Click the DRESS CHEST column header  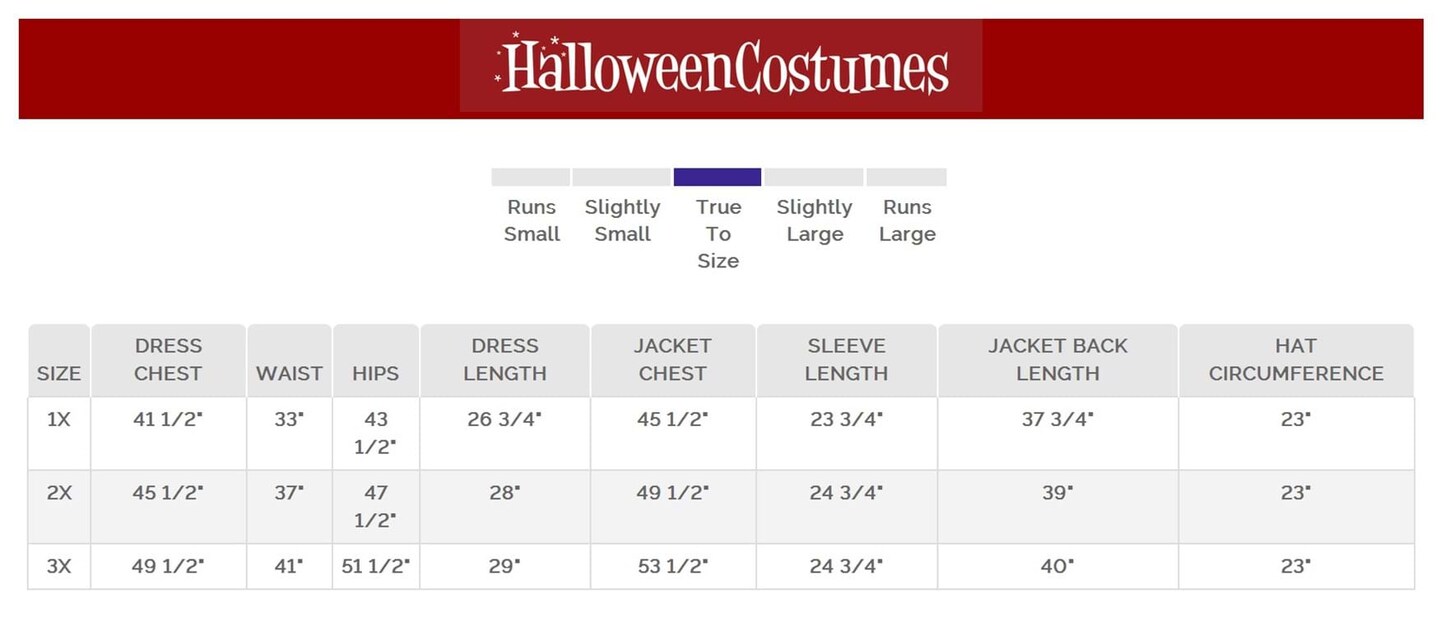pyautogui.click(x=168, y=360)
